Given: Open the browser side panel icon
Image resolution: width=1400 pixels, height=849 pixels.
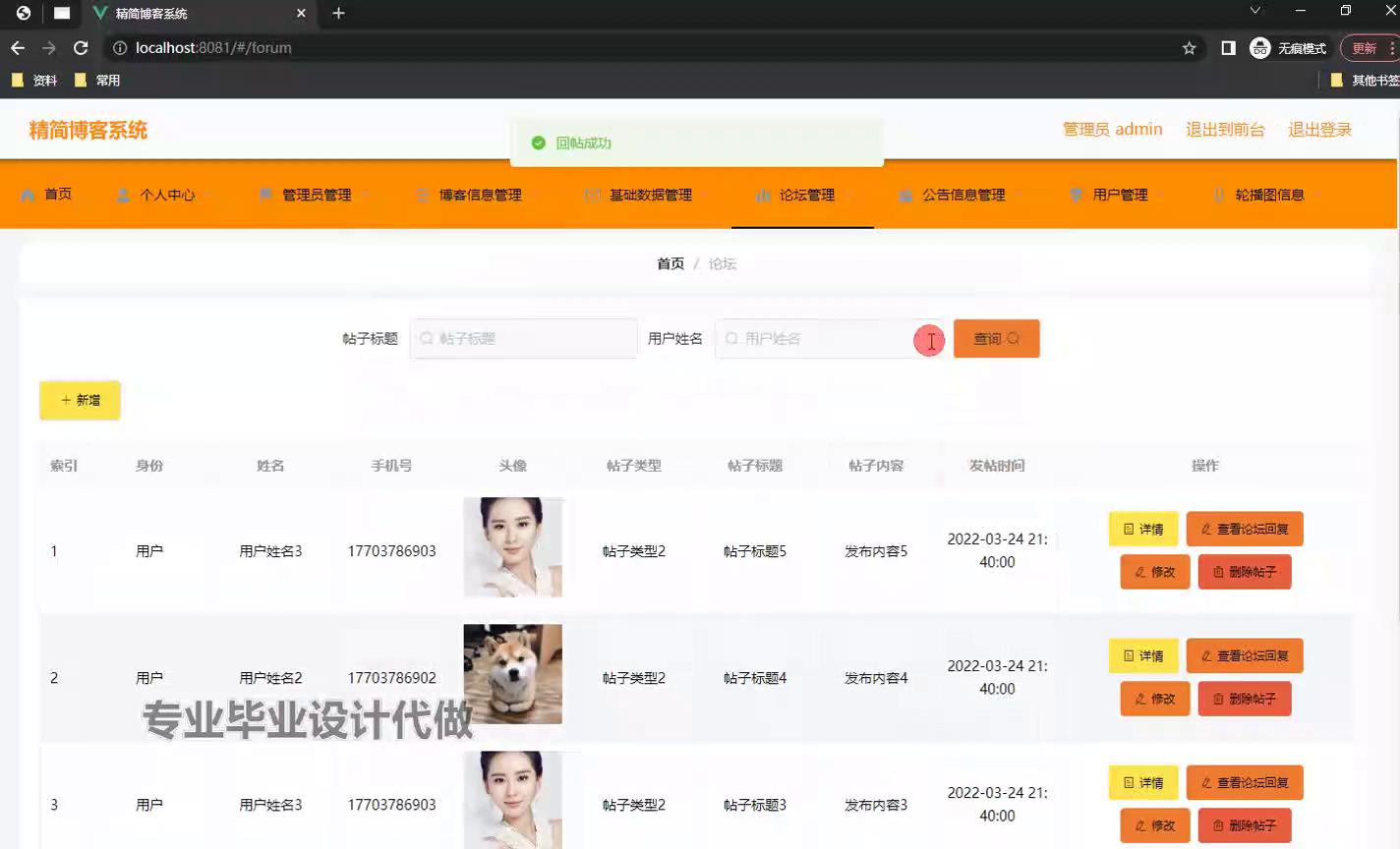Looking at the screenshot, I should pos(1228,48).
